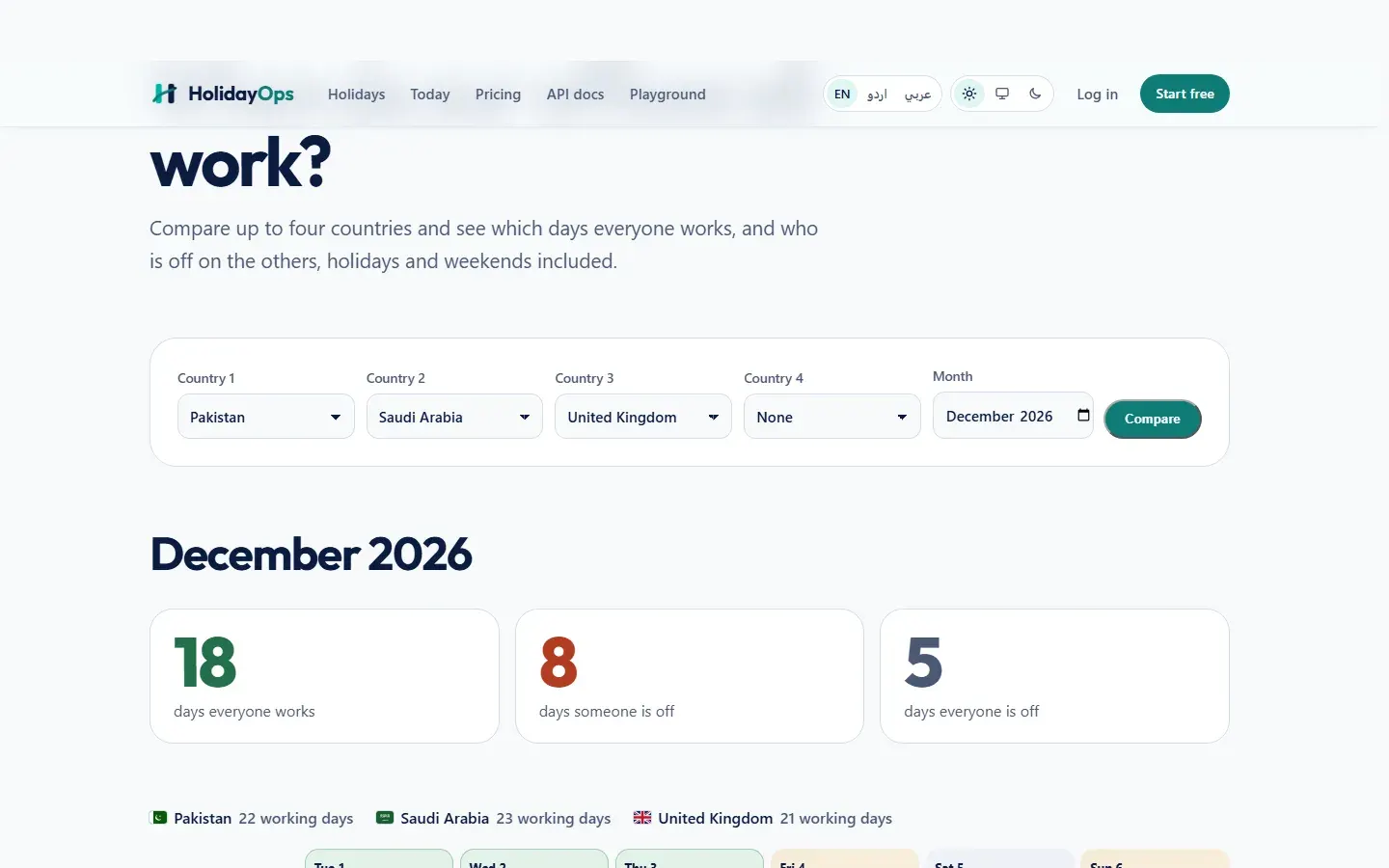Open the month calendar picker icon

[x=1083, y=416]
